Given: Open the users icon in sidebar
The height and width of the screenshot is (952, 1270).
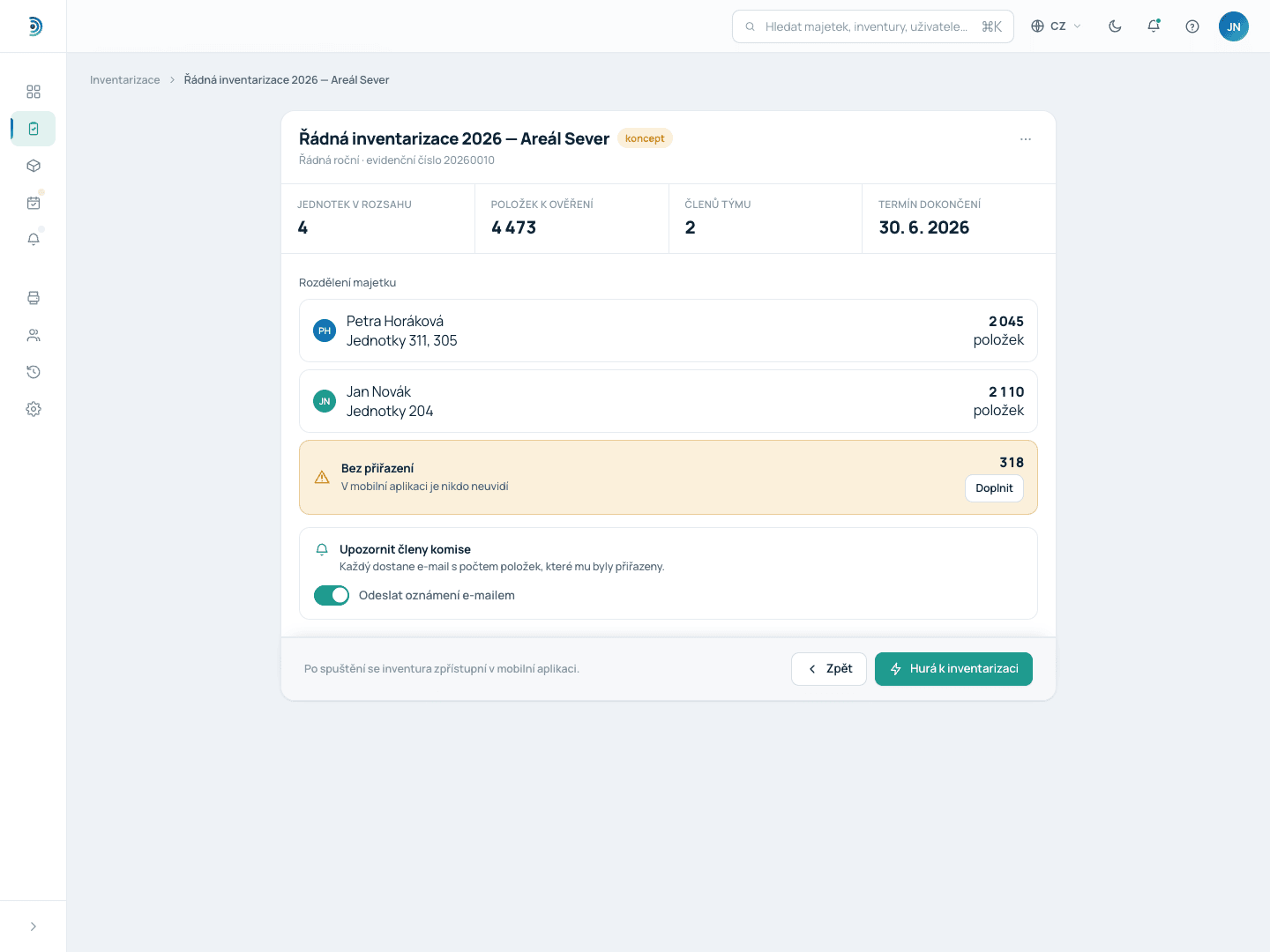Looking at the screenshot, I should click(x=34, y=335).
